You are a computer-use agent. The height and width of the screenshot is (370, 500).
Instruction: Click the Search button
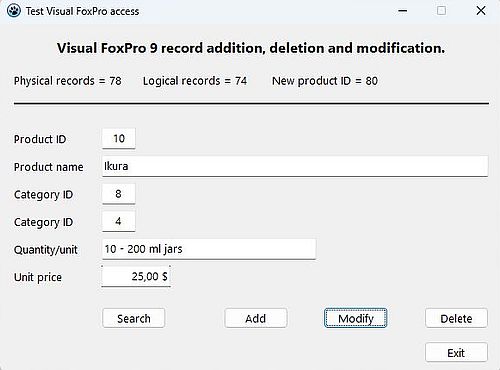pyautogui.click(x=134, y=318)
